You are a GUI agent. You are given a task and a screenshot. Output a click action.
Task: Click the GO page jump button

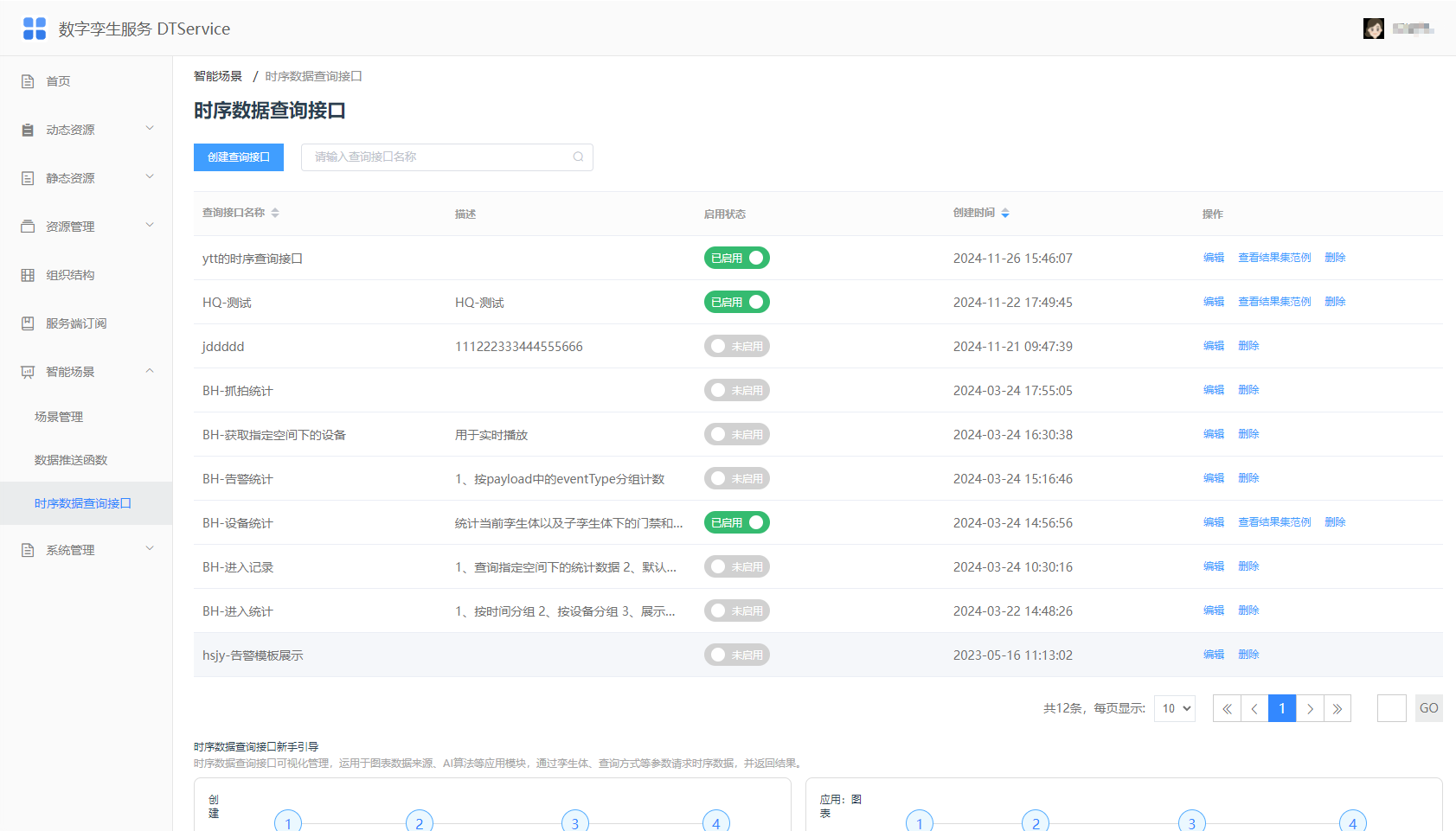coord(1429,708)
